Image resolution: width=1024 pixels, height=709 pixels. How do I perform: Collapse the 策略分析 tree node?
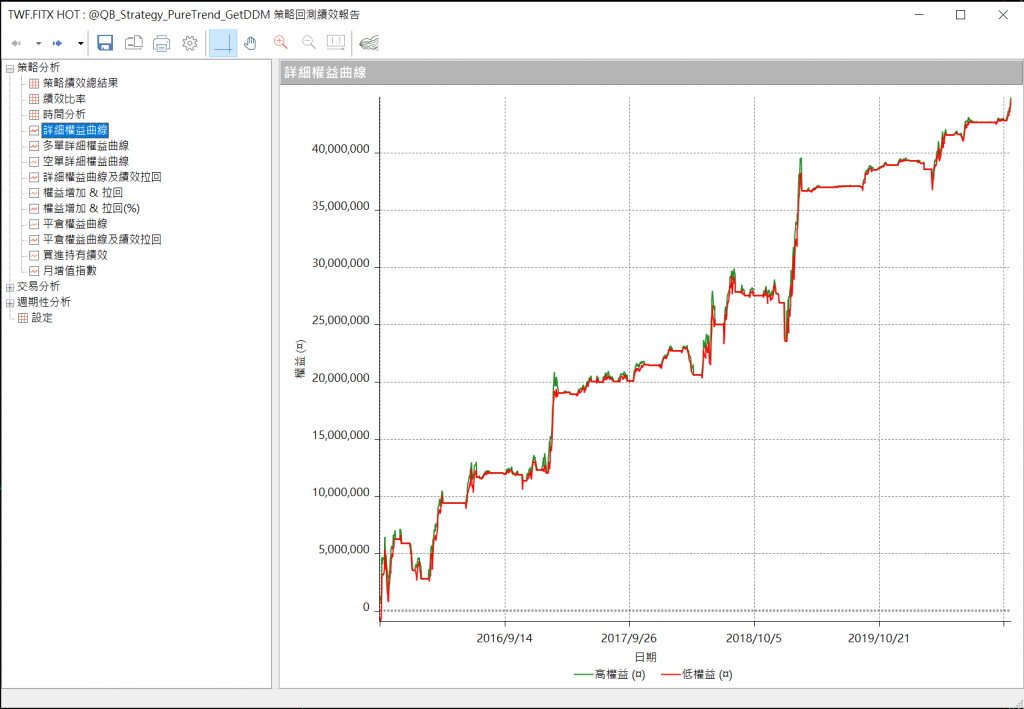click(10, 68)
